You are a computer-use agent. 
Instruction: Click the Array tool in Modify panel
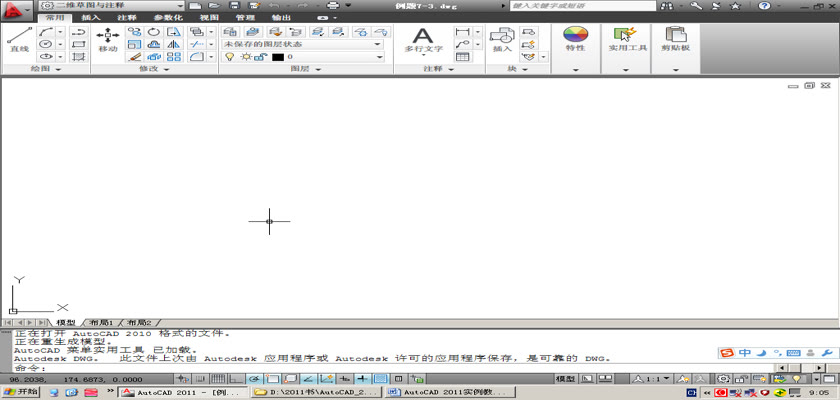click(x=174, y=56)
